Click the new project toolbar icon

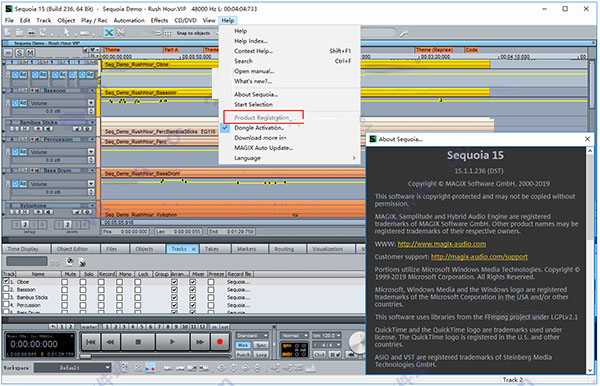point(8,33)
